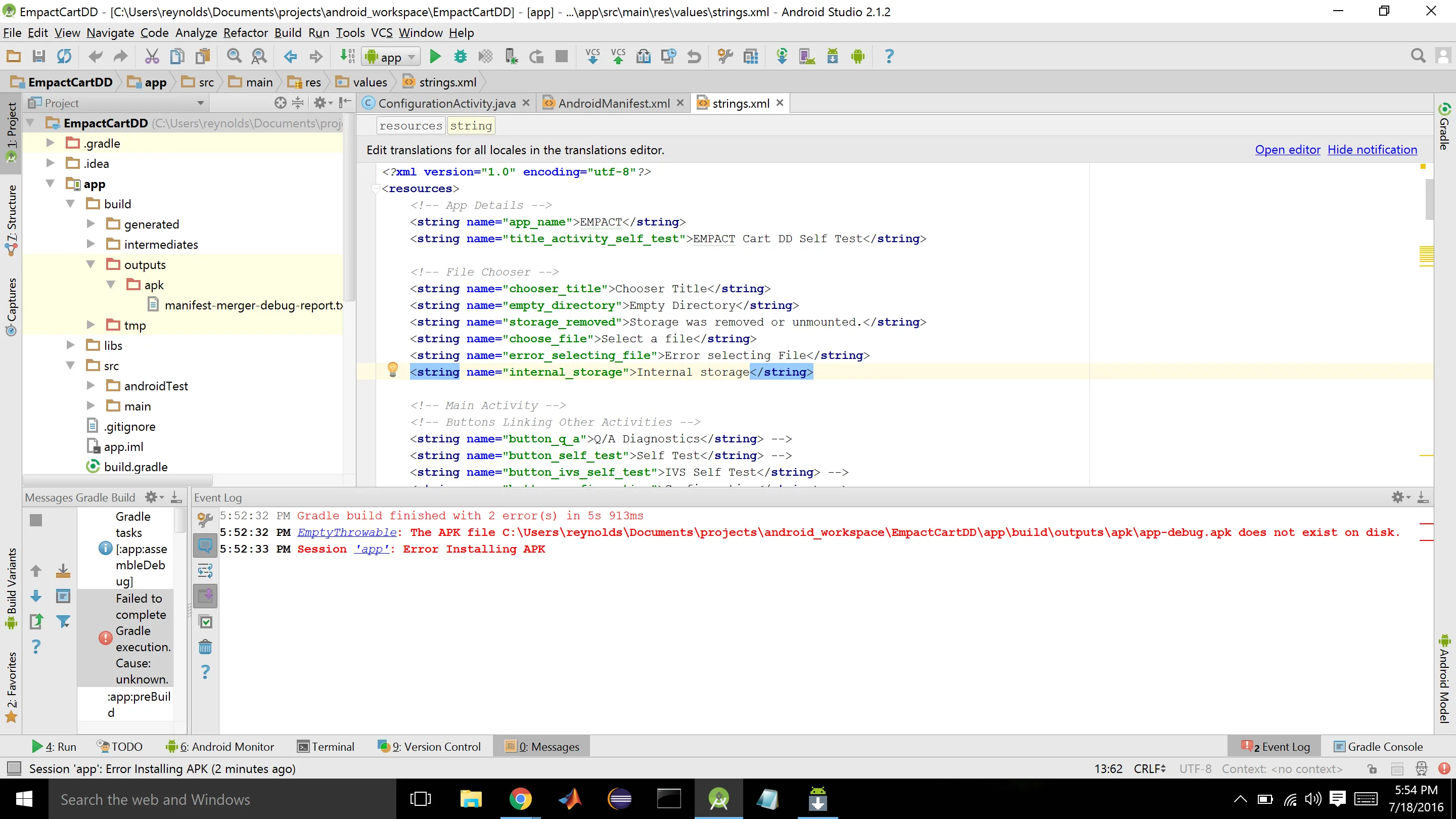
Task: Collapse the build folder
Action: point(71,203)
